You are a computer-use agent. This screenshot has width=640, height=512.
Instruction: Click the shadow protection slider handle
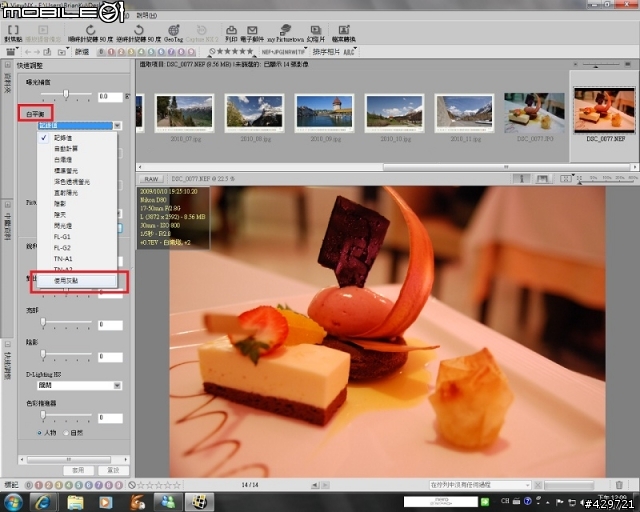tap(43, 355)
